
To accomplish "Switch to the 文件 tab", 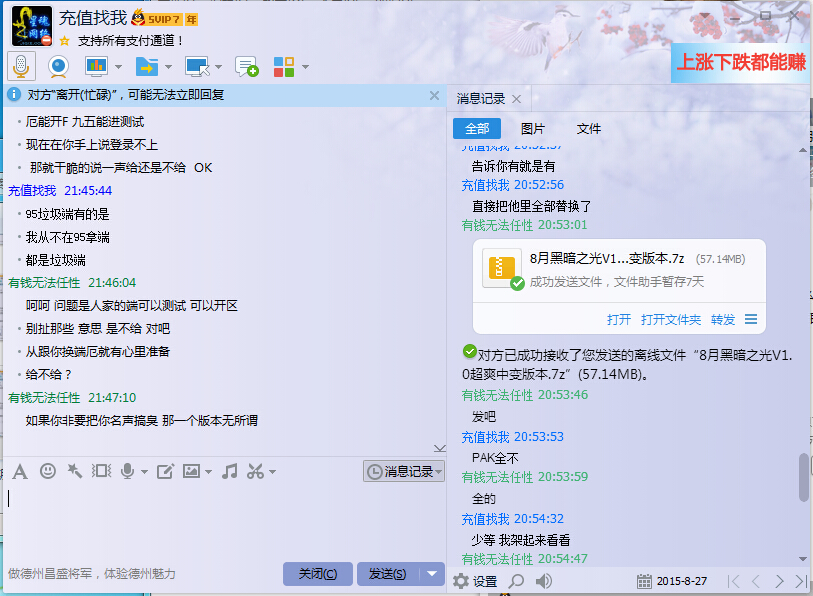I will (589, 129).
